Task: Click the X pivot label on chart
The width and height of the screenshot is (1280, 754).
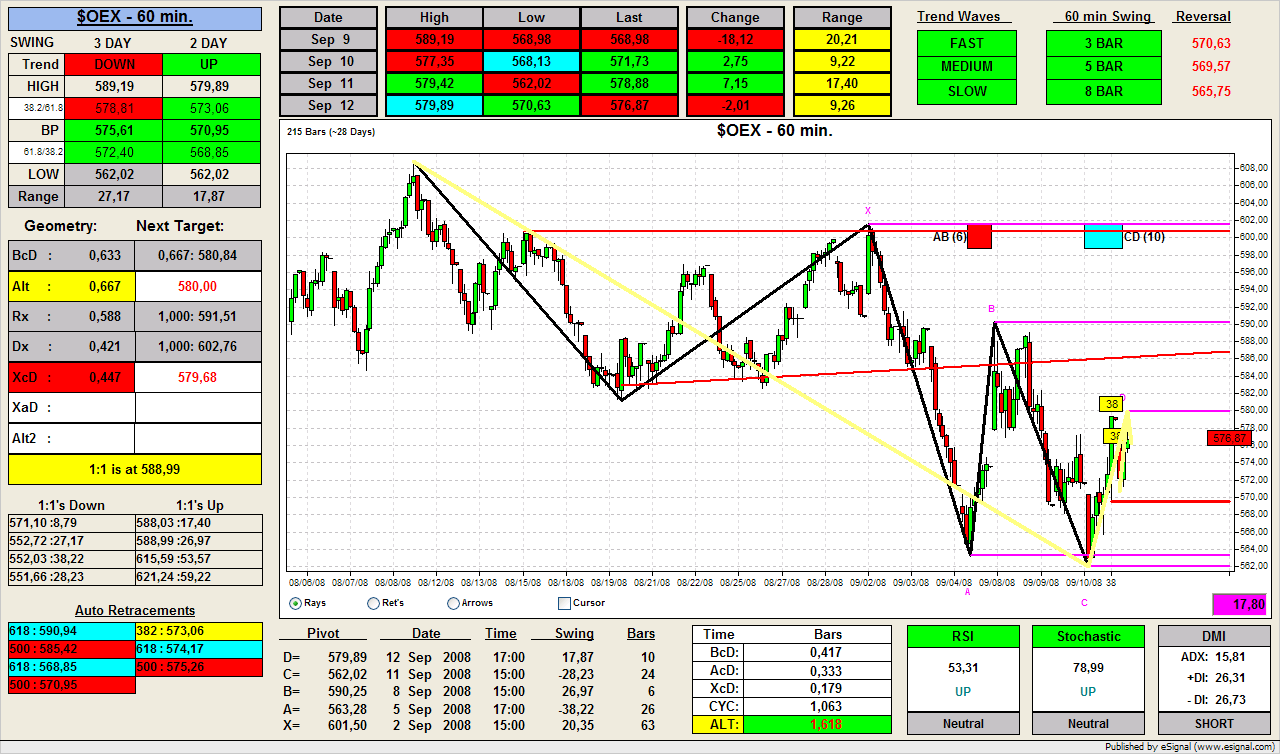Action: (868, 211)
